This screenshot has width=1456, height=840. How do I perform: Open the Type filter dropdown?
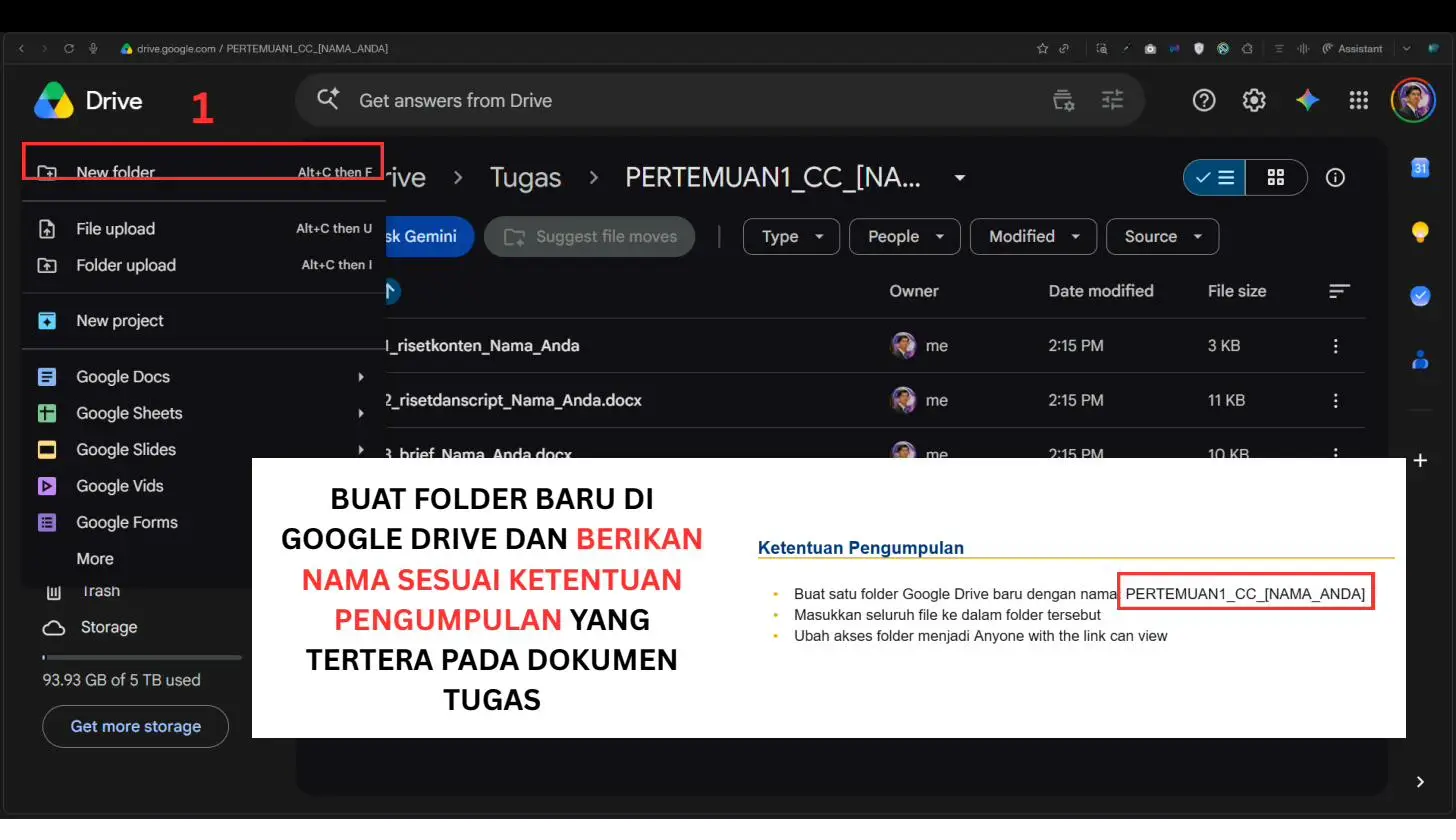point(790,236)
